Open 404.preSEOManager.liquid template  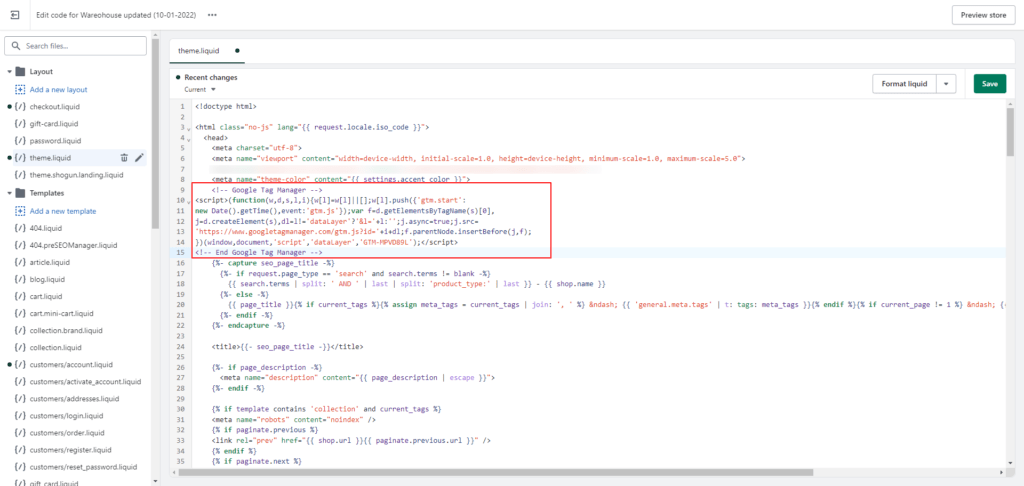pos(73,245)
